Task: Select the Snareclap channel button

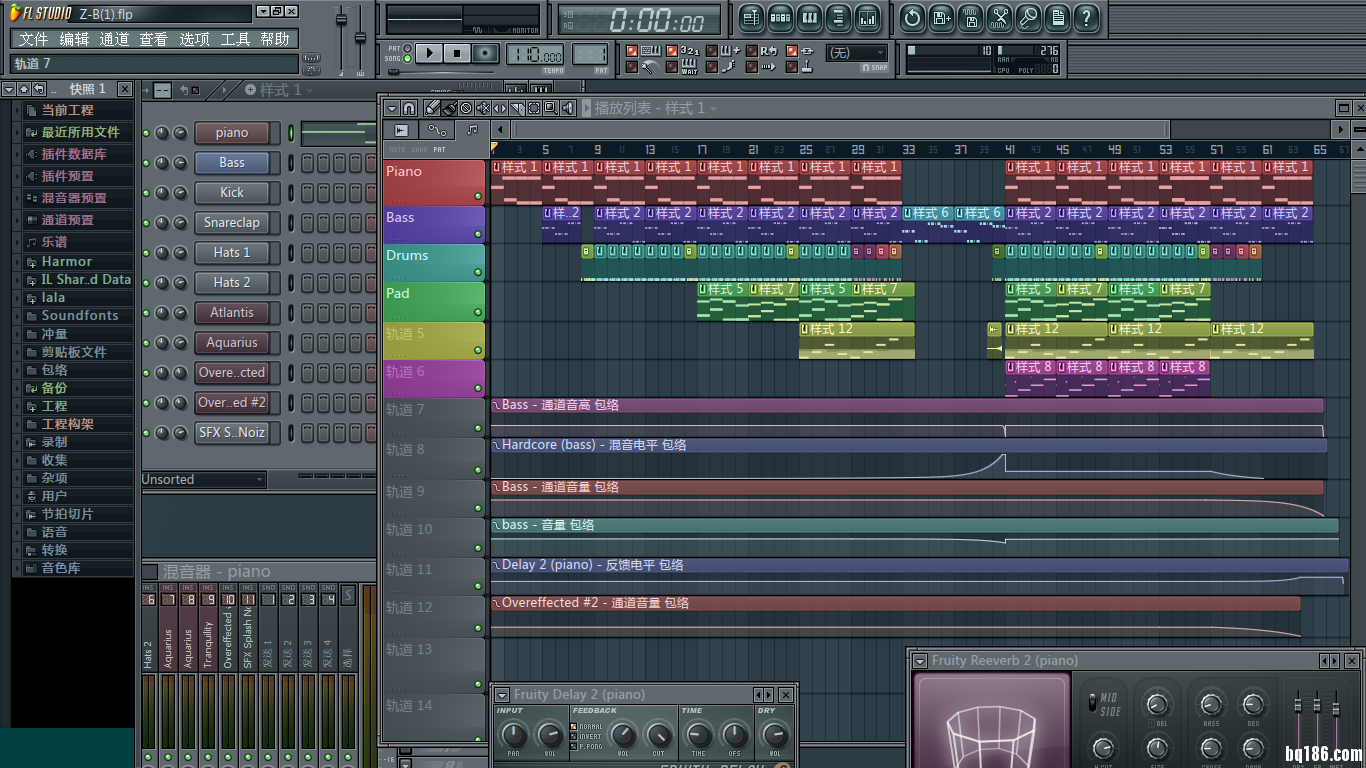Action: click(232, 223)
